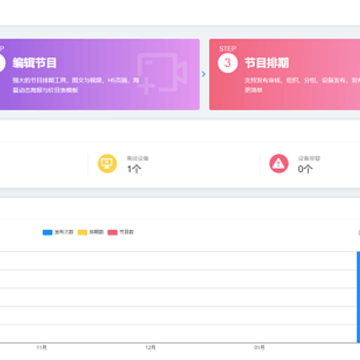The width and height of the screenshot is (360, 360).
Task: Click the 编辑节目 card description text
Action: click(x=76, y=85)
